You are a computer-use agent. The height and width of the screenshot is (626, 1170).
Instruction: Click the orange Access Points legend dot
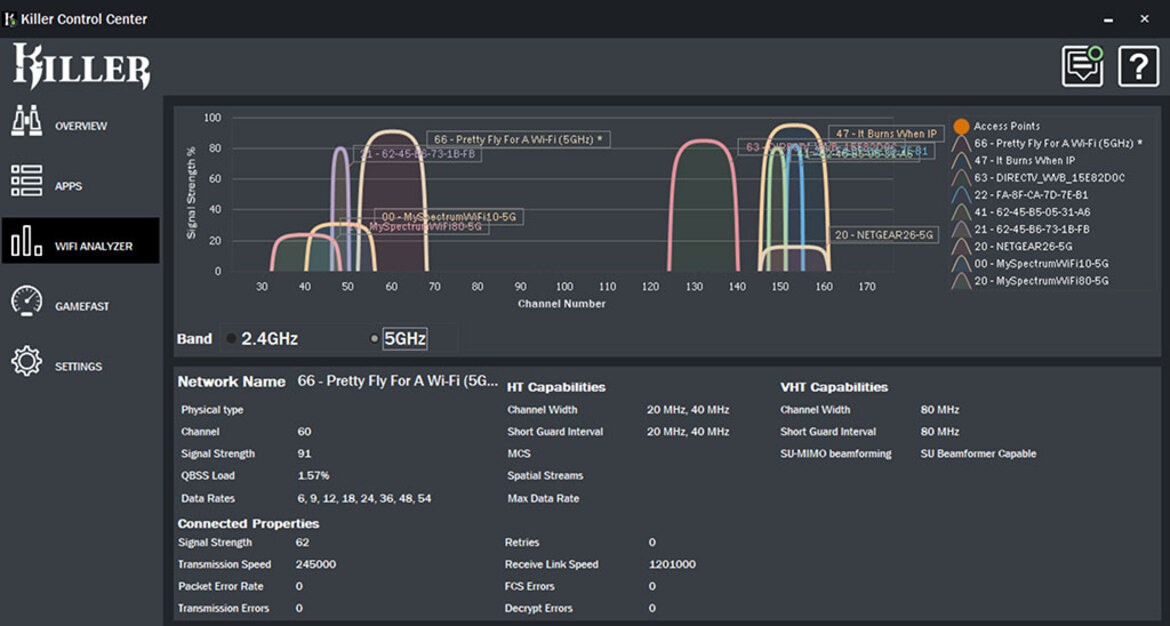(x=961, y=126)
